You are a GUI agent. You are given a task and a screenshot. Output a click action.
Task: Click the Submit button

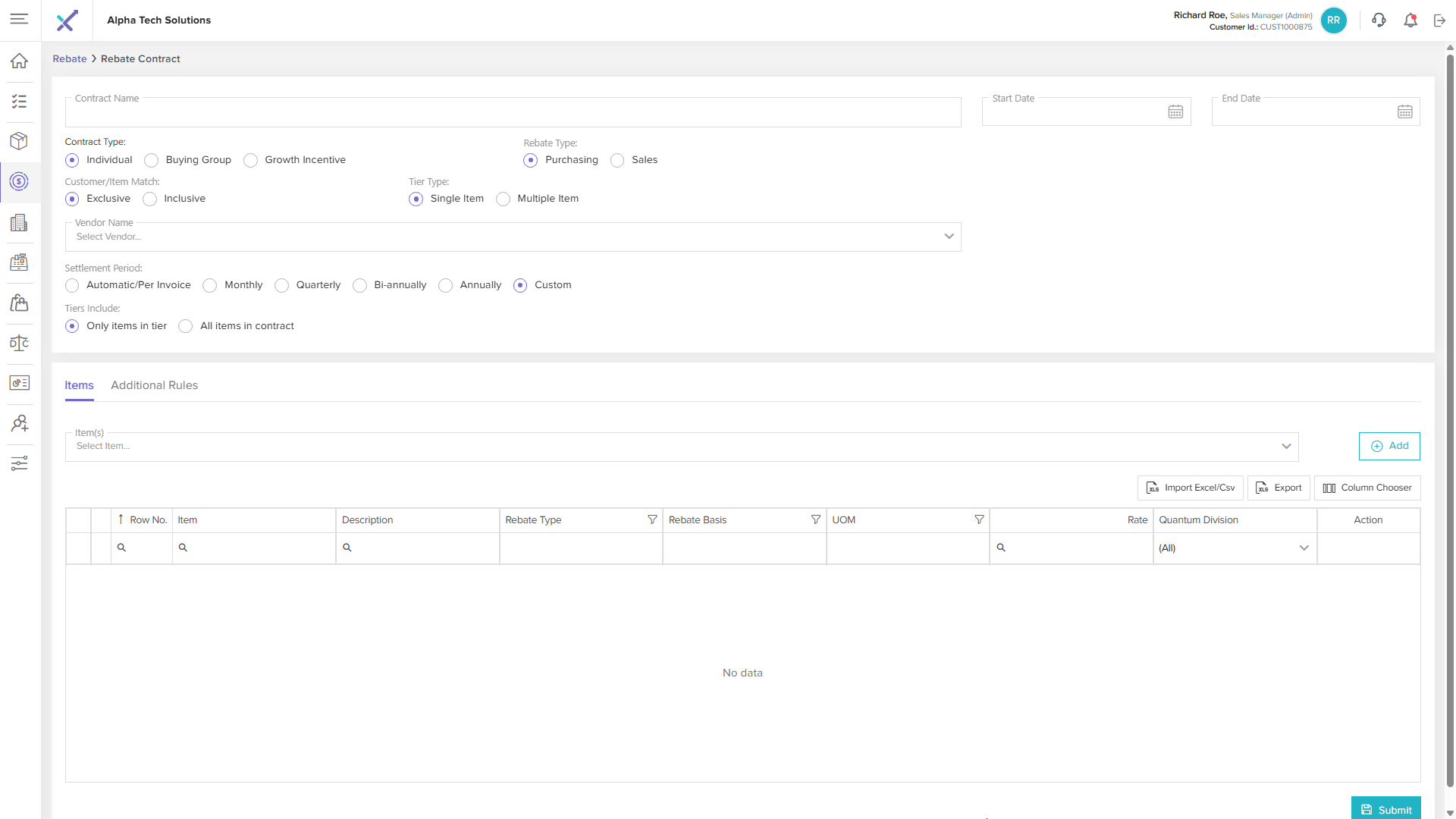point(1385,809)
